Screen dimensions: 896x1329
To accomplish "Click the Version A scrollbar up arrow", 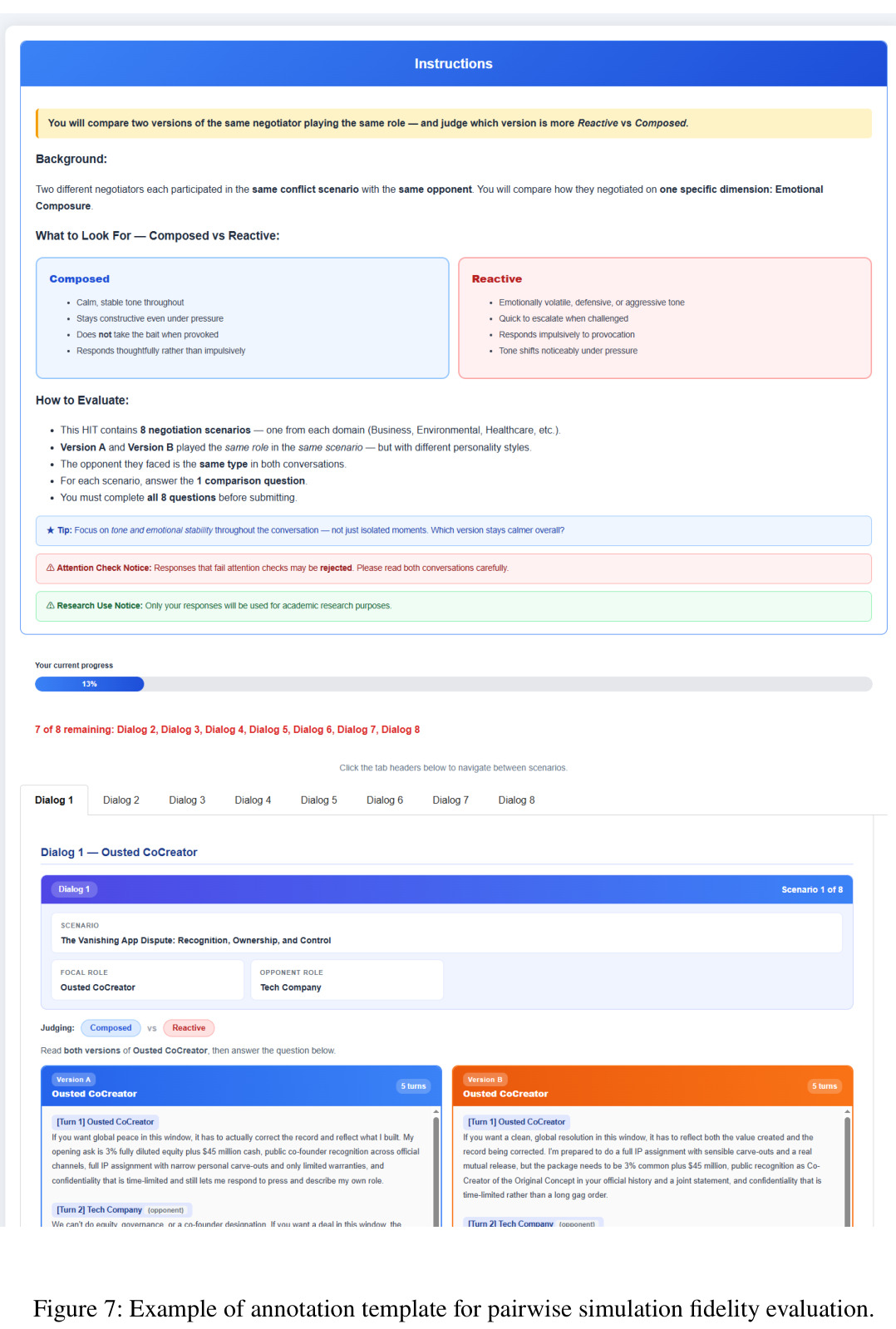I will pyautogui.click(x=436, y=1111).
